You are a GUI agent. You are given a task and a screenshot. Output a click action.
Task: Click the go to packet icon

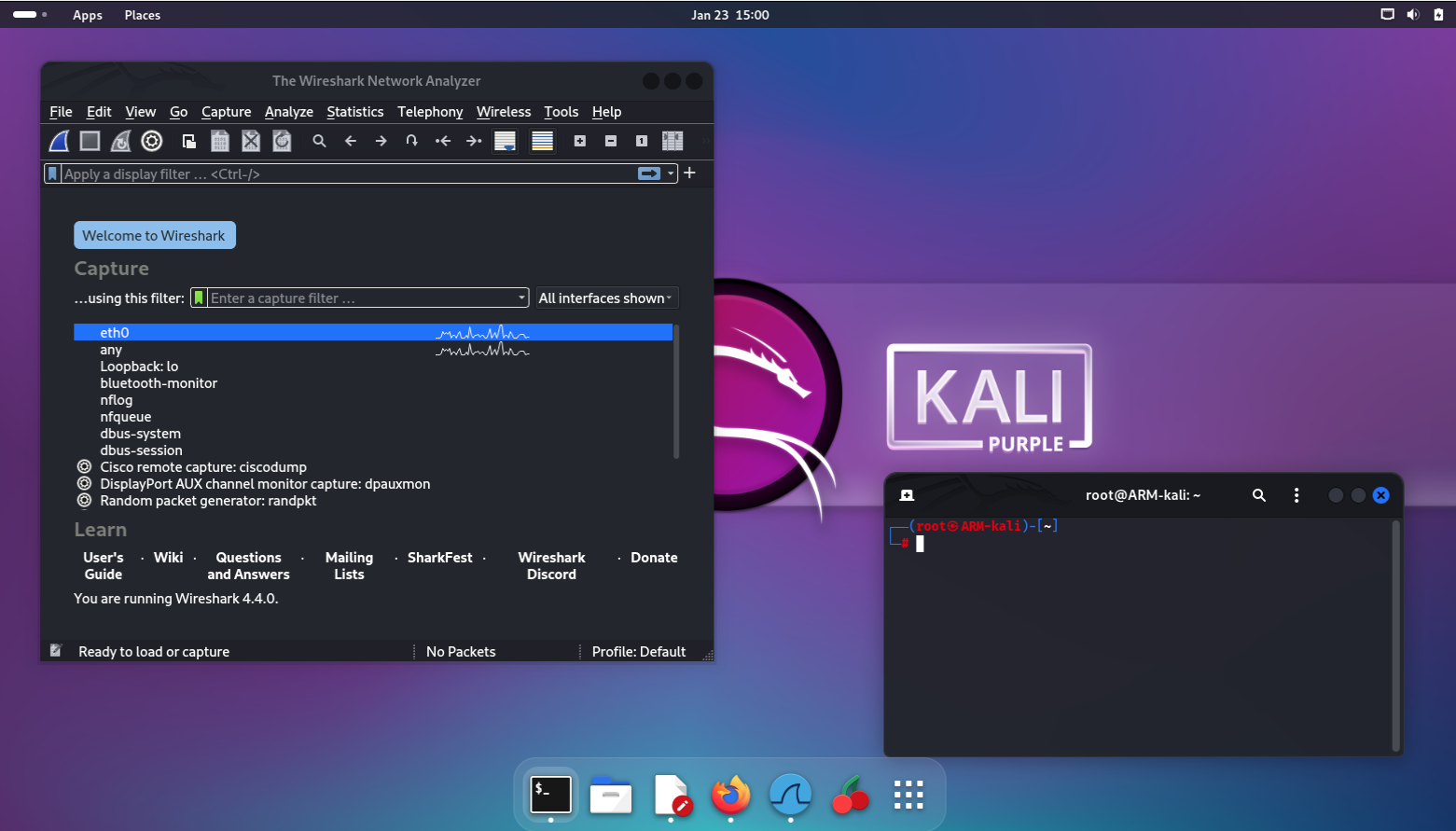[411, 141]
